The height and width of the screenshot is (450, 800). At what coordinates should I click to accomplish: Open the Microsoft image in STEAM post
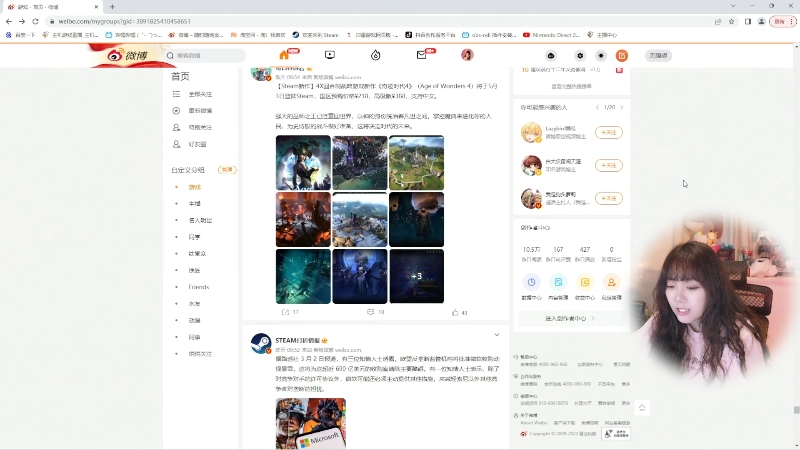pyautogui.click(x=311, y=423)
